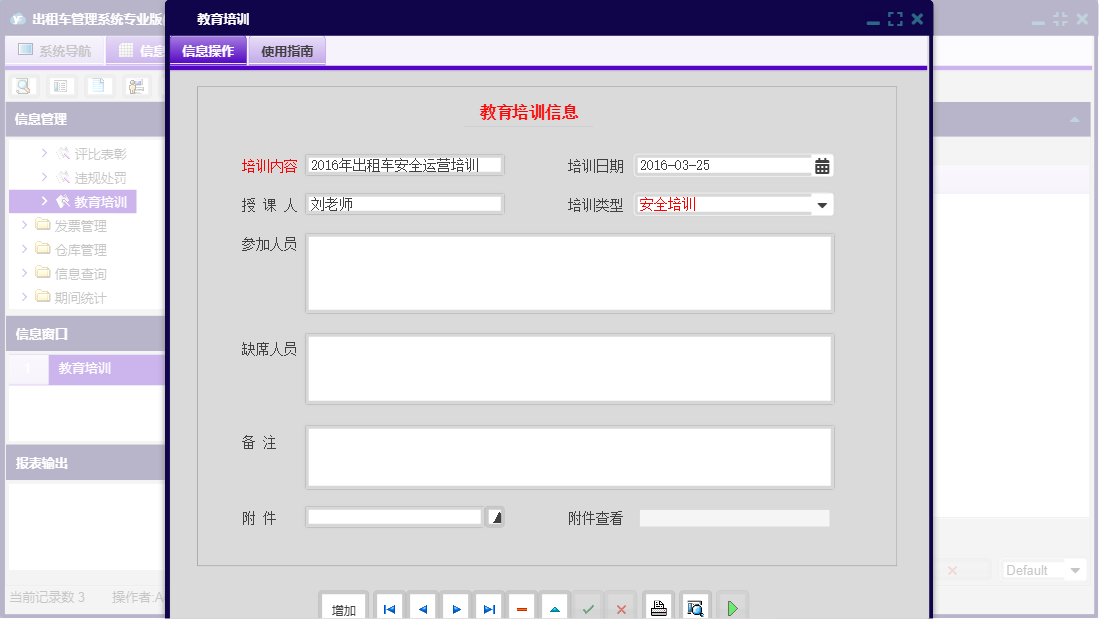
Task: Select the green run arrow icon
Action: [731, 607]
